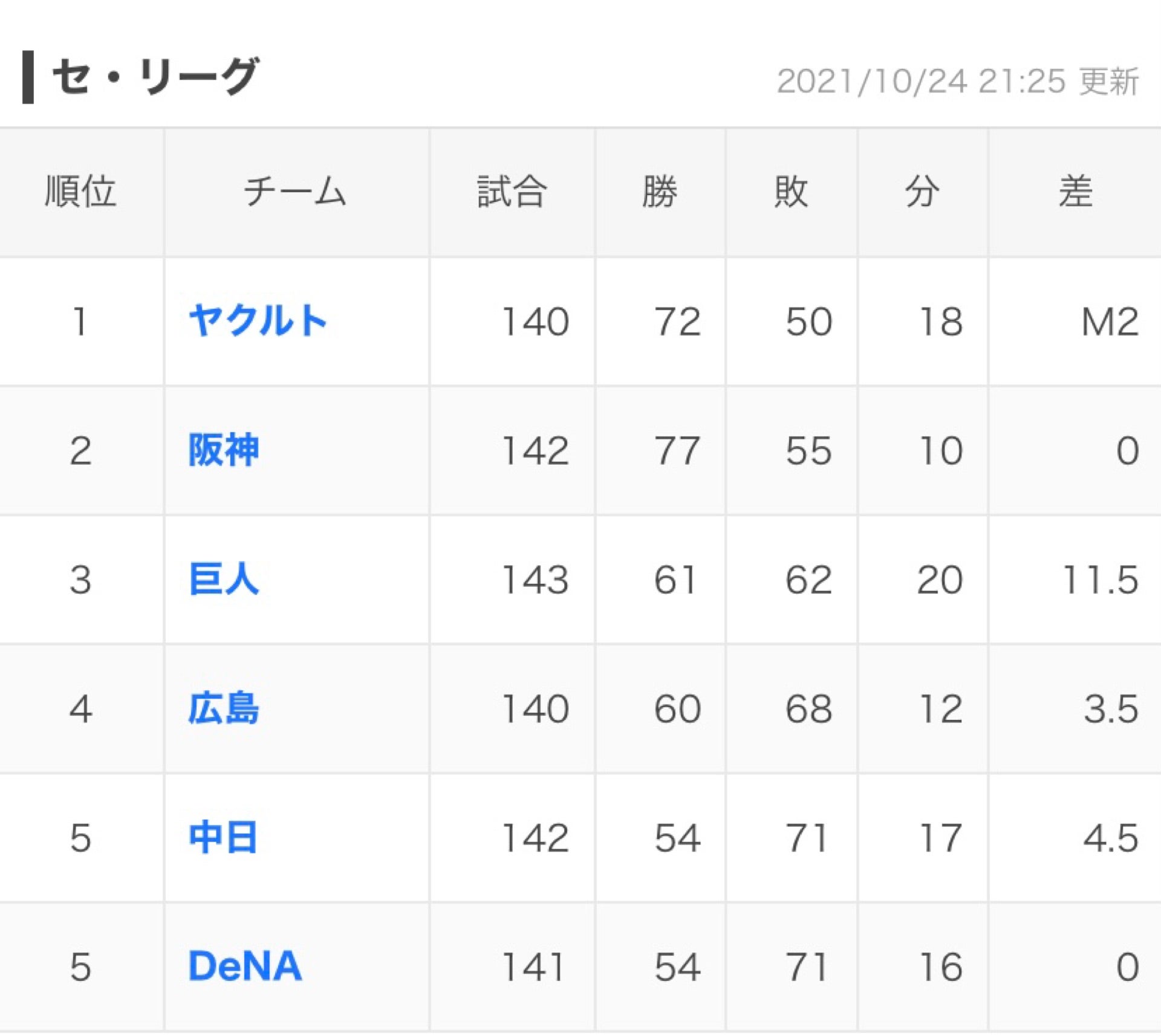Image resolution: width=1161 pixels, height=1036 pixels.
Task: Select 巨人's 143 games played cell
Action: click(535, 580)
